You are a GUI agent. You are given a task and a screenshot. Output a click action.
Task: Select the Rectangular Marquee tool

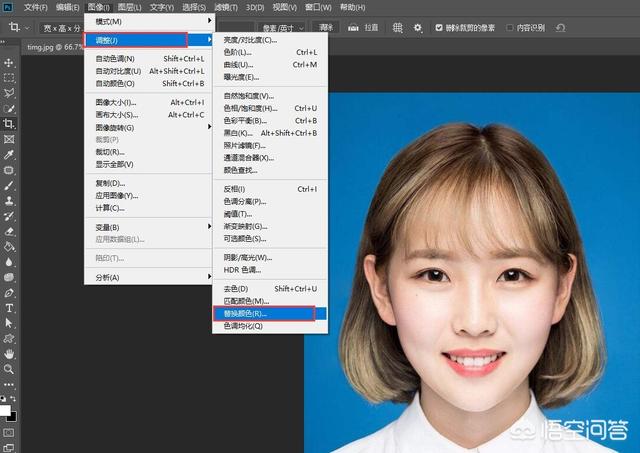tap(9, 78)
